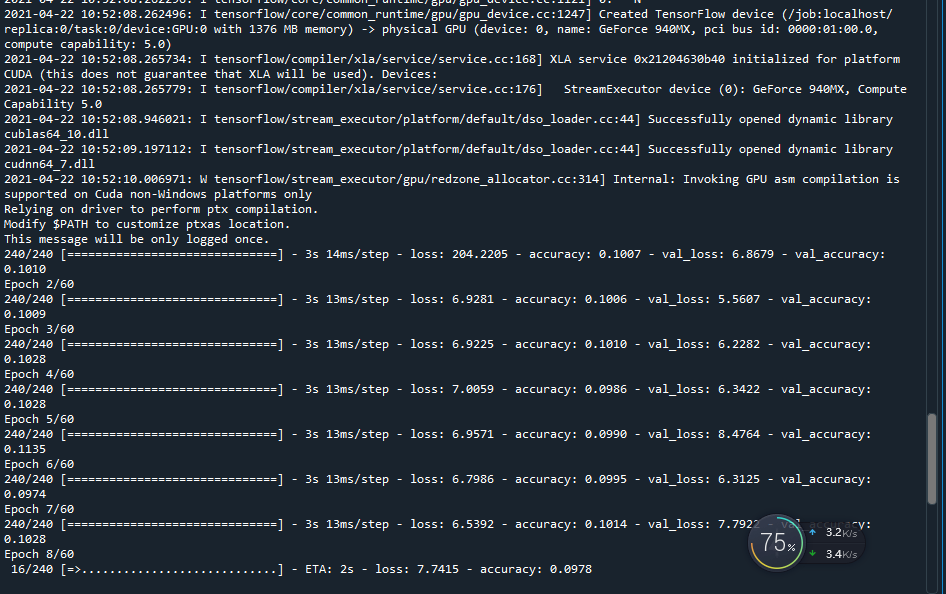946x594 pixels.
Task: Click the 16/240 progress bar of epoch 8
Action: [171, 569]
